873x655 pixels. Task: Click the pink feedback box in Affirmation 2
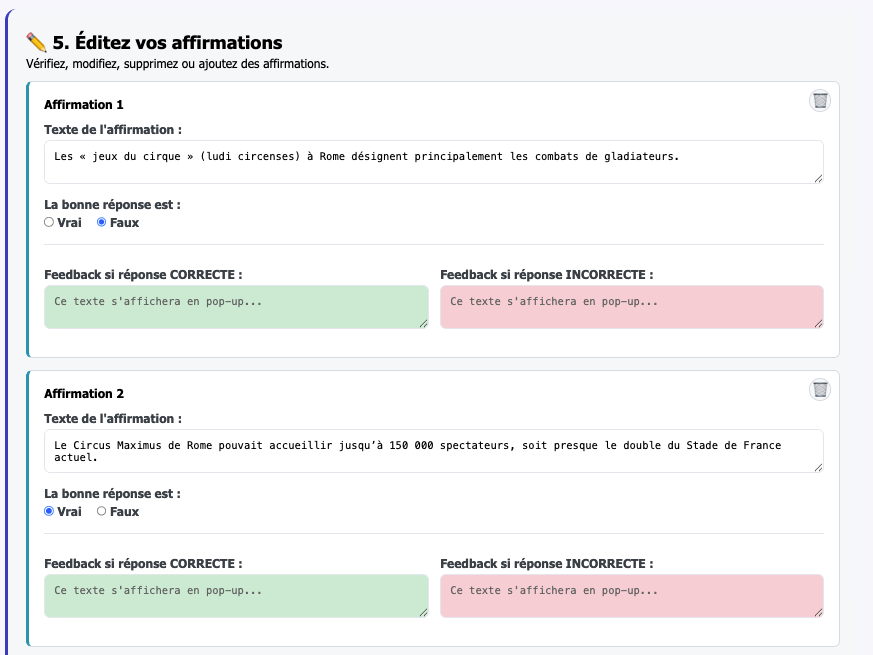coord(631,596)
